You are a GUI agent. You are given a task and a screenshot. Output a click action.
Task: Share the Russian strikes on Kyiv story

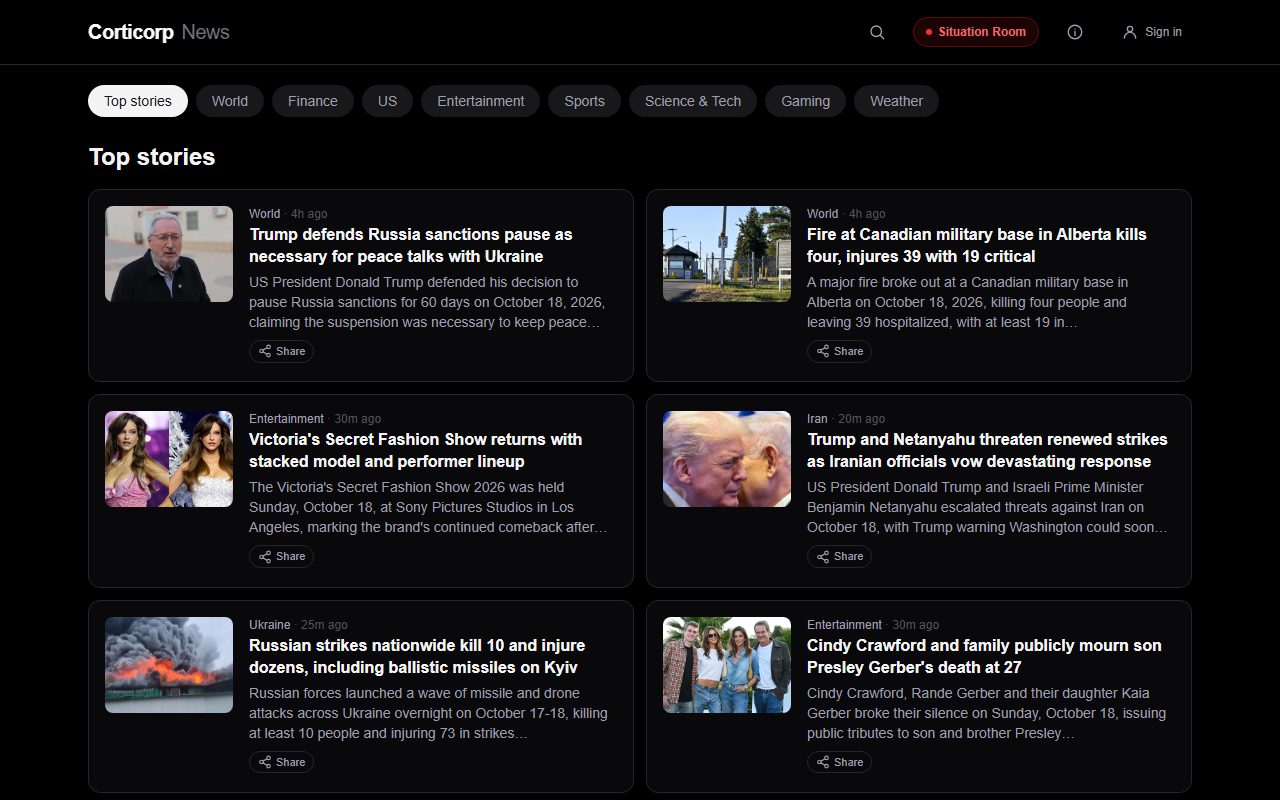[281, 762]
